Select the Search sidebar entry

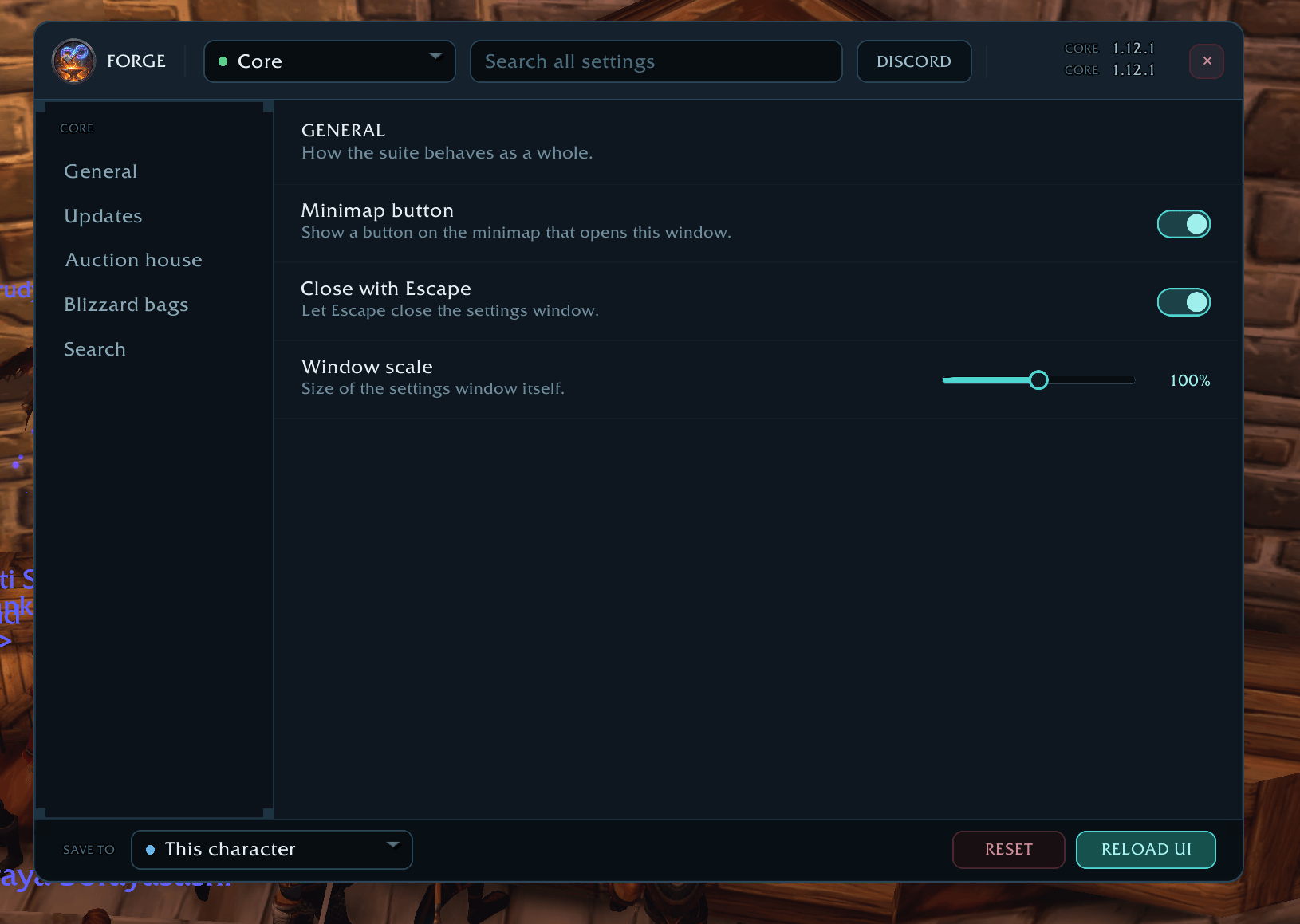pyautogui.click(x=95, y=349)
